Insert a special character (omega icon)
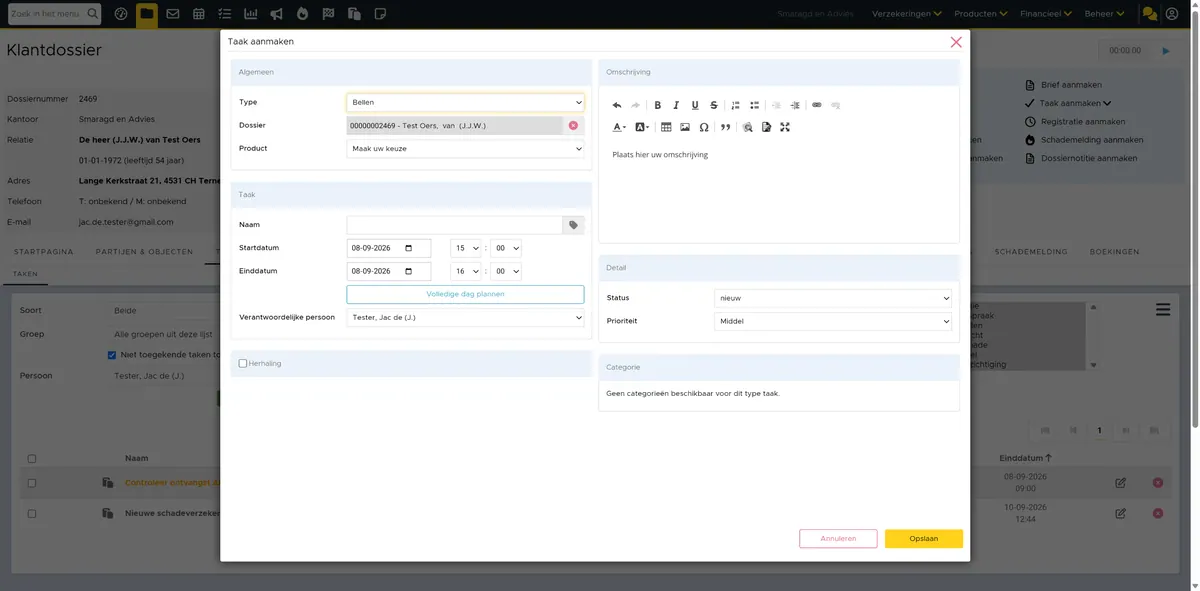Viewport: 1200px width, 591px height. (704, 127)
